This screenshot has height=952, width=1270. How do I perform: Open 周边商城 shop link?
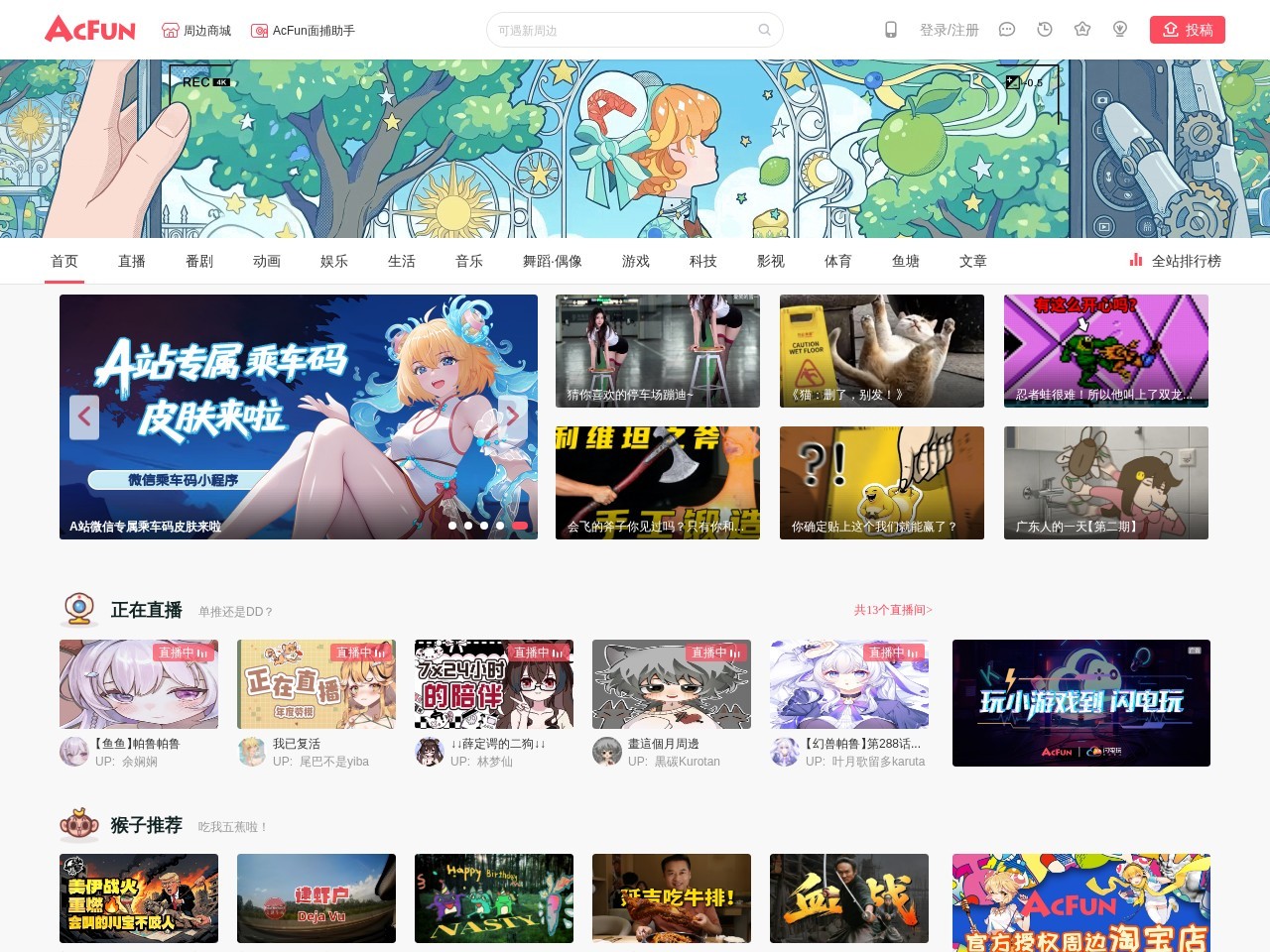point(196,31)
